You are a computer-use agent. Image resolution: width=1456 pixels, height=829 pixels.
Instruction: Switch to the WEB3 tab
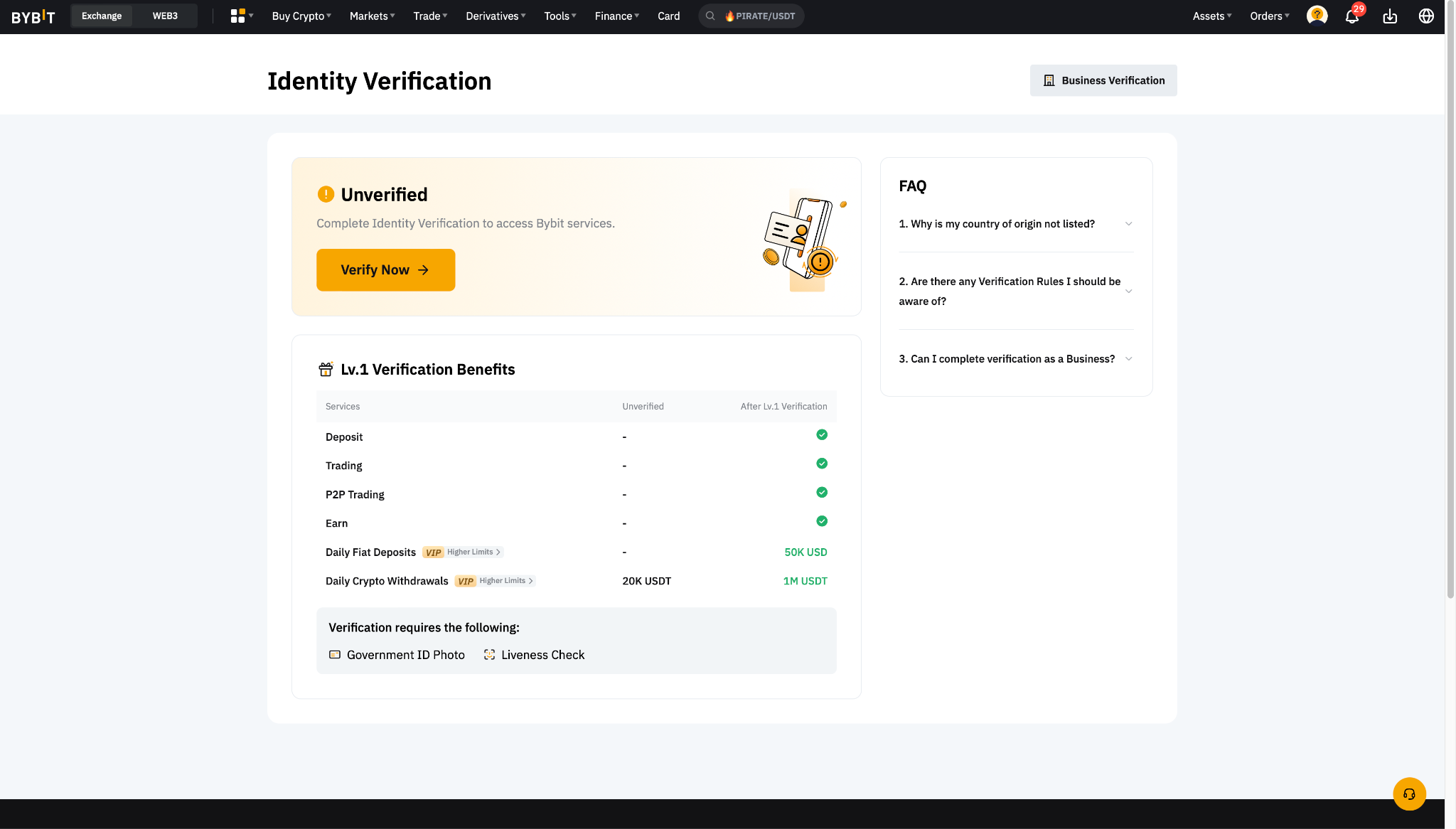165,16
